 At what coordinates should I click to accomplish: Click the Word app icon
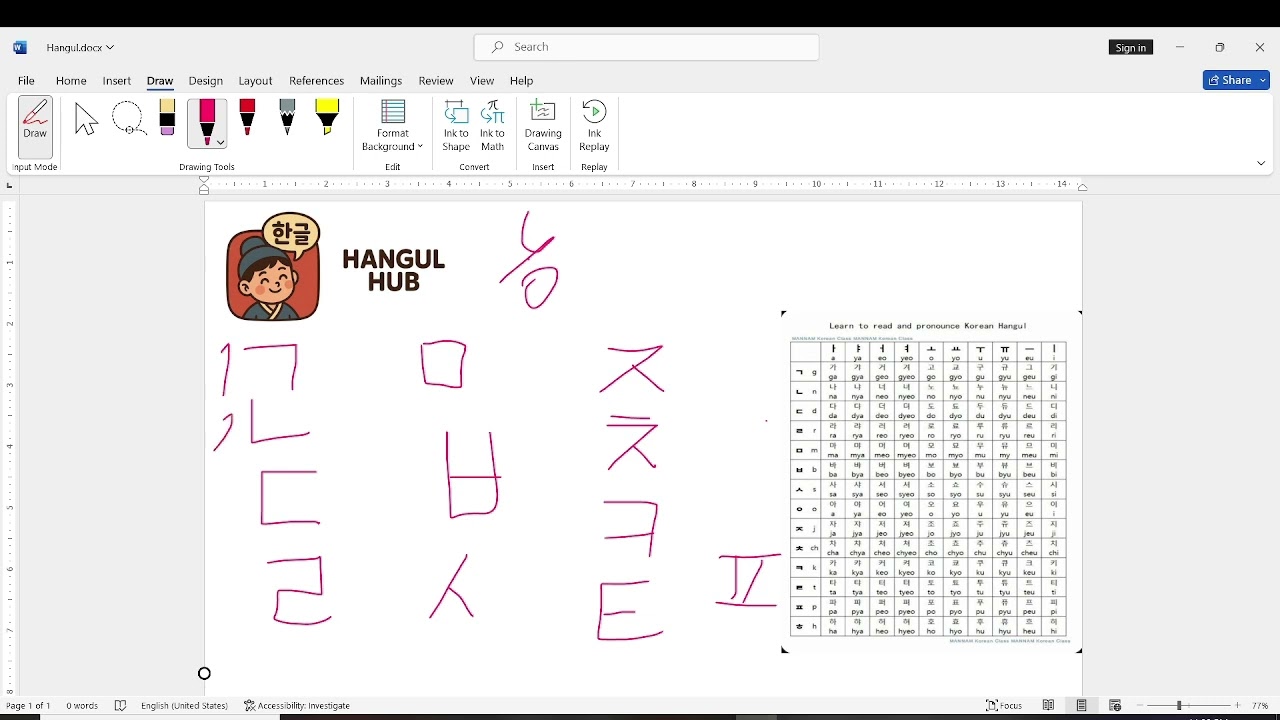click(x=20, y=47)
